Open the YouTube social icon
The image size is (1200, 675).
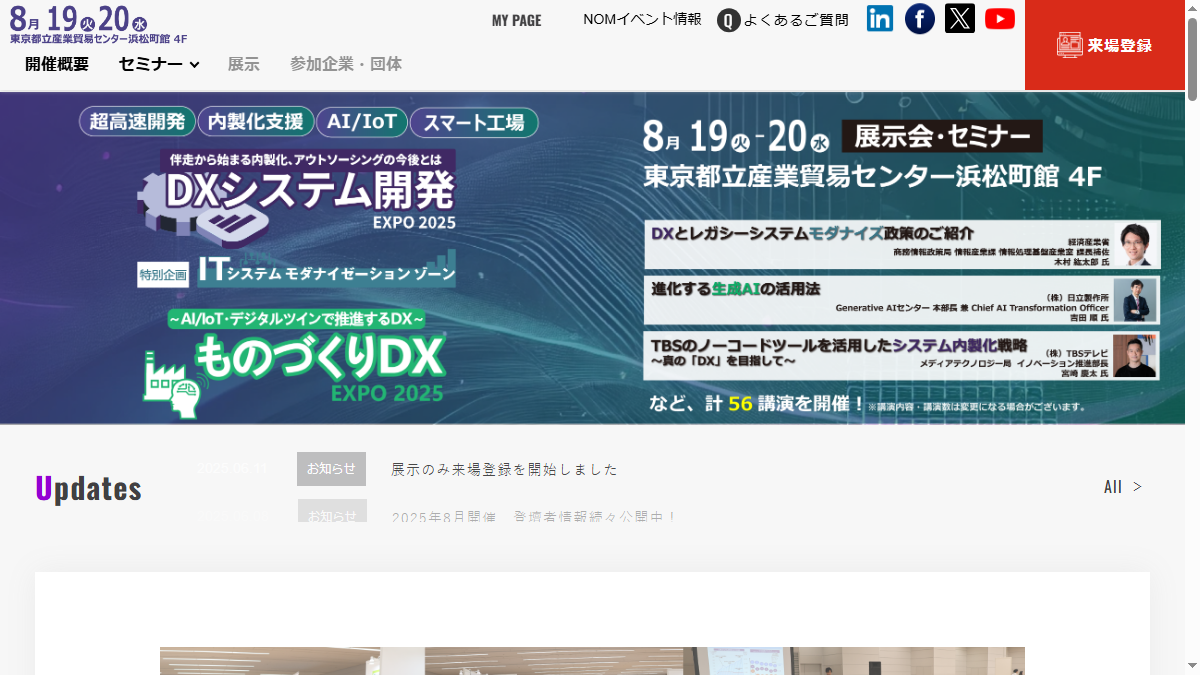[x=1000, y=18]
